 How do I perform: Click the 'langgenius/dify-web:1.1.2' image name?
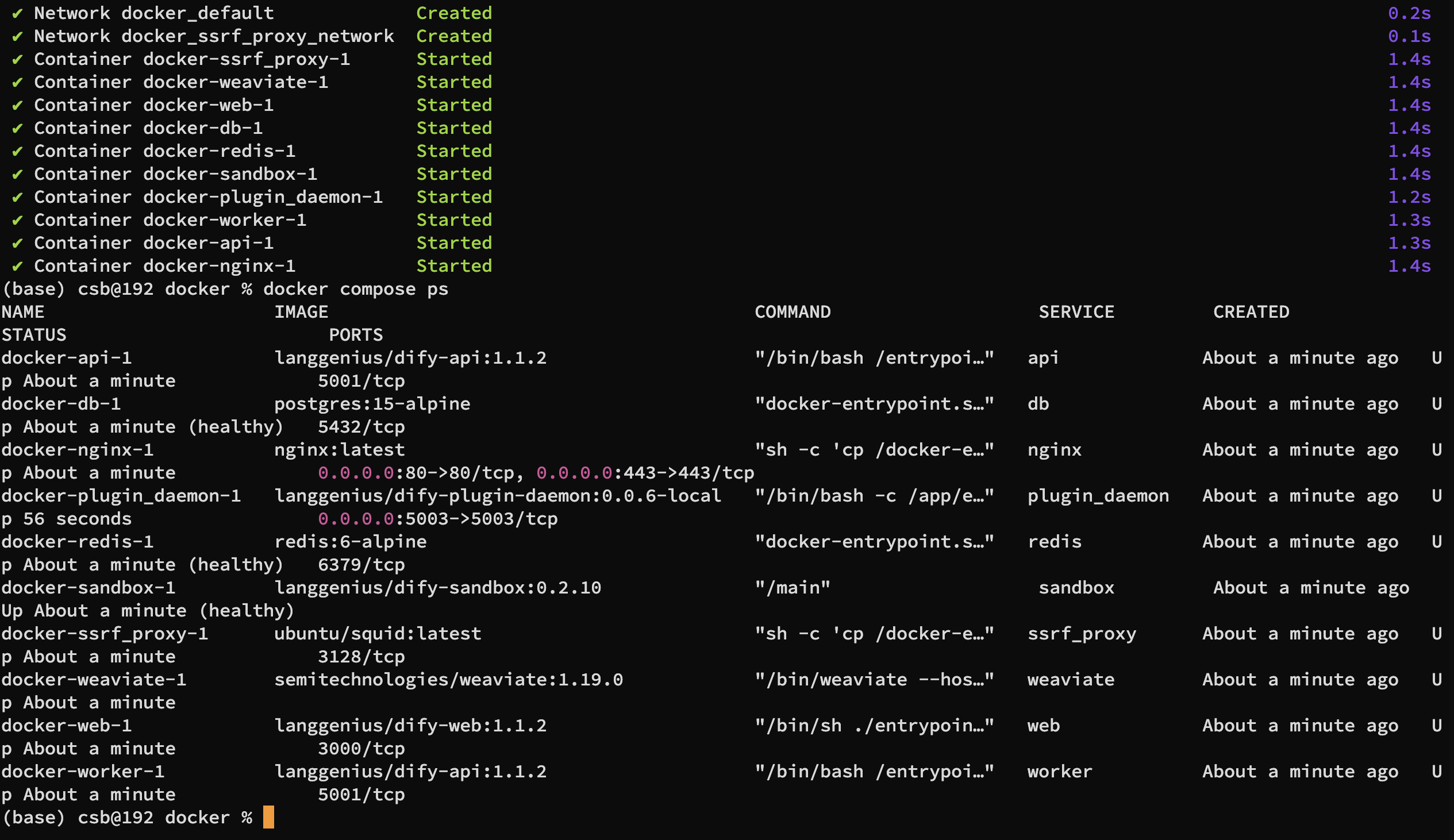(x=410, y=726)
